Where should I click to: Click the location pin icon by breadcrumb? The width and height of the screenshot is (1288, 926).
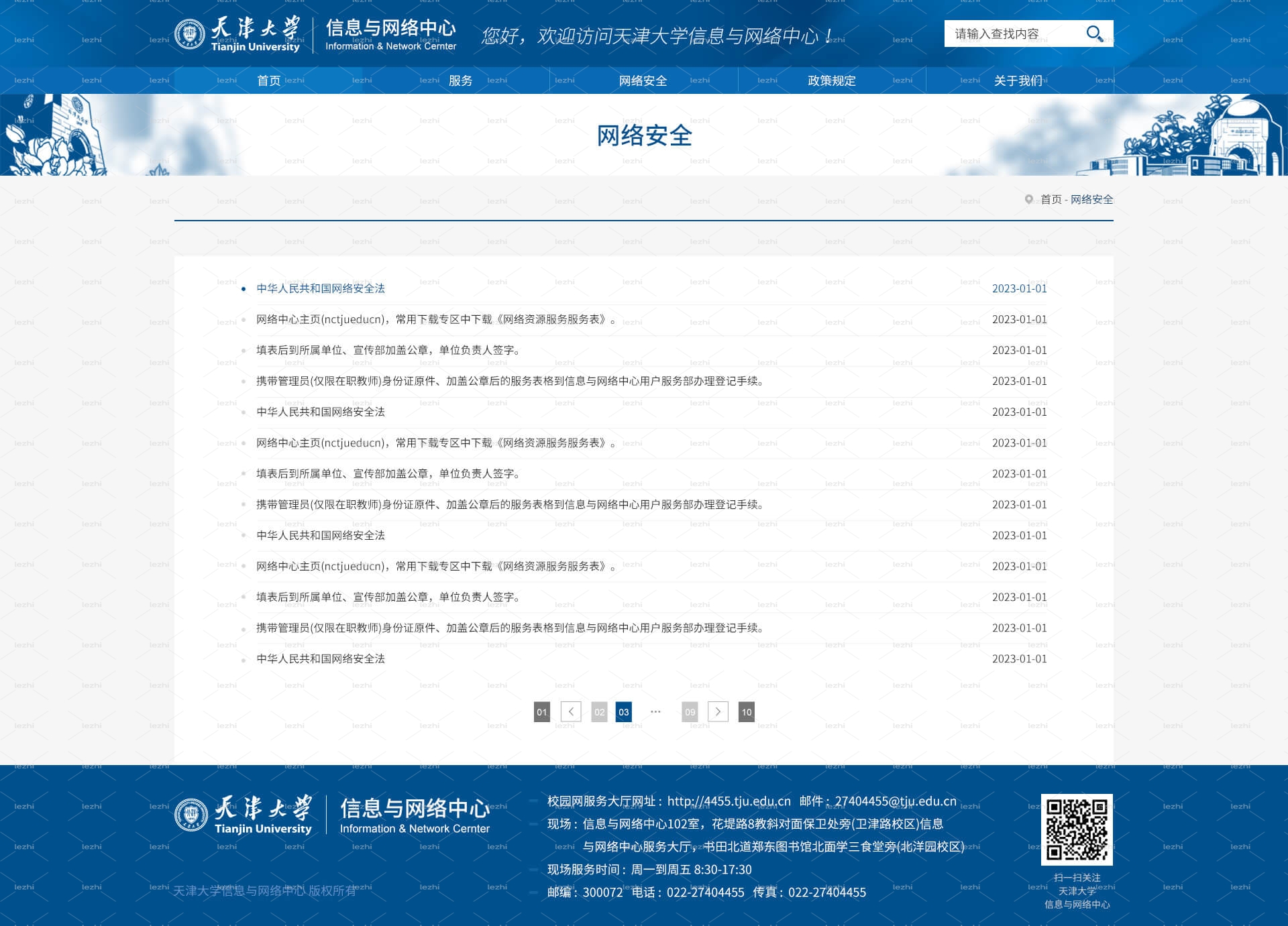point(1029,199)
